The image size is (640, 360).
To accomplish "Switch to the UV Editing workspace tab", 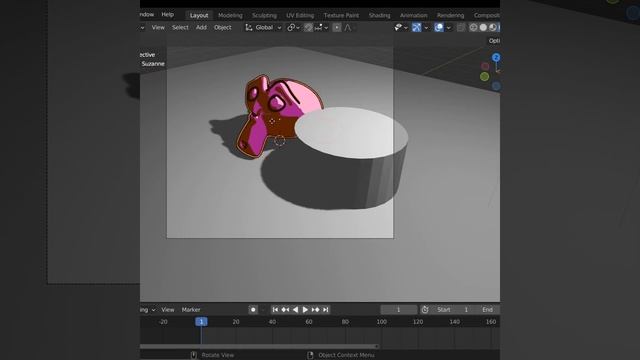I will click(300, 15).
